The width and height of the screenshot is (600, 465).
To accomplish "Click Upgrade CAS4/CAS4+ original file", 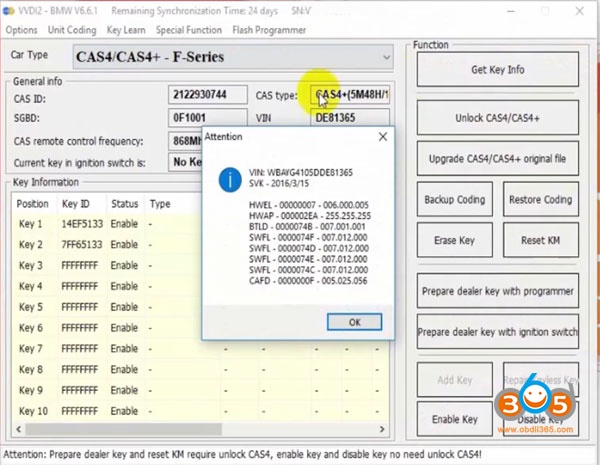I will pos(497,158).
